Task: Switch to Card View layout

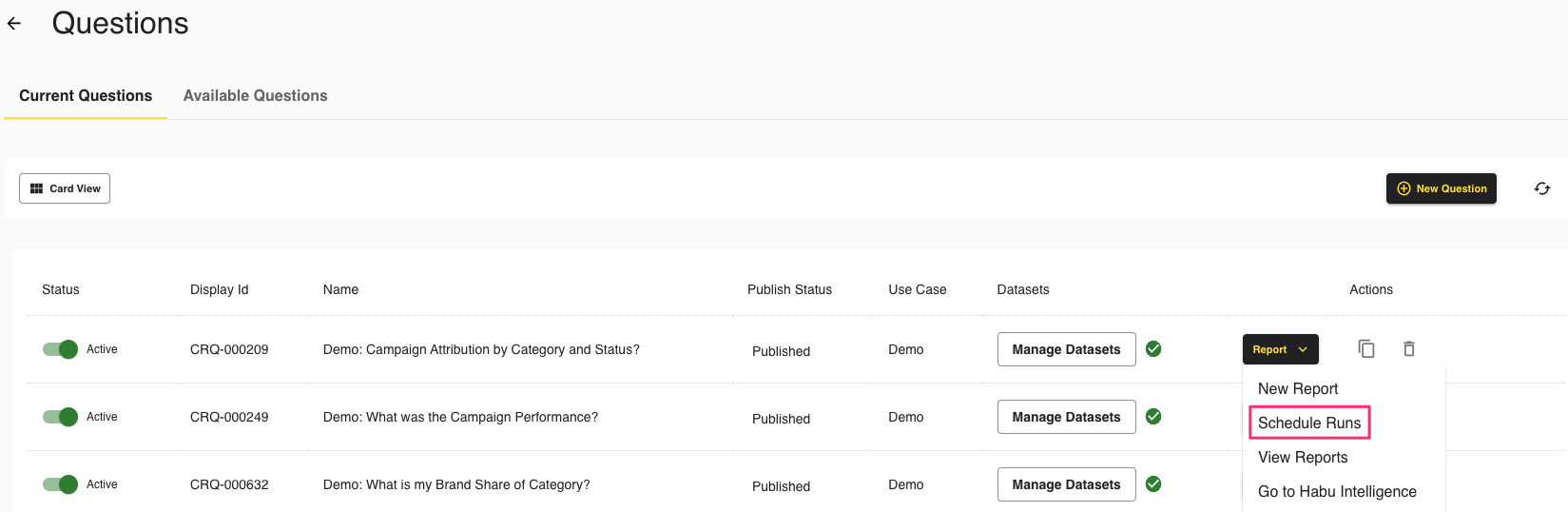Action: coord(65,188)
